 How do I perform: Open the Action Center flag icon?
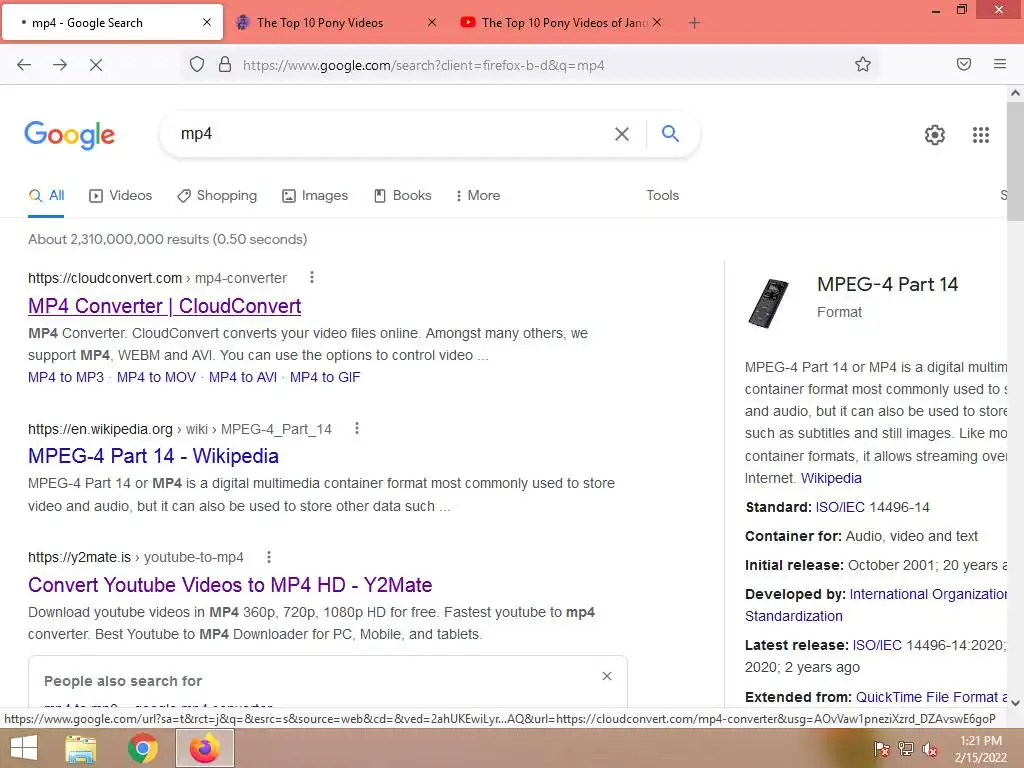pos(881,749)
